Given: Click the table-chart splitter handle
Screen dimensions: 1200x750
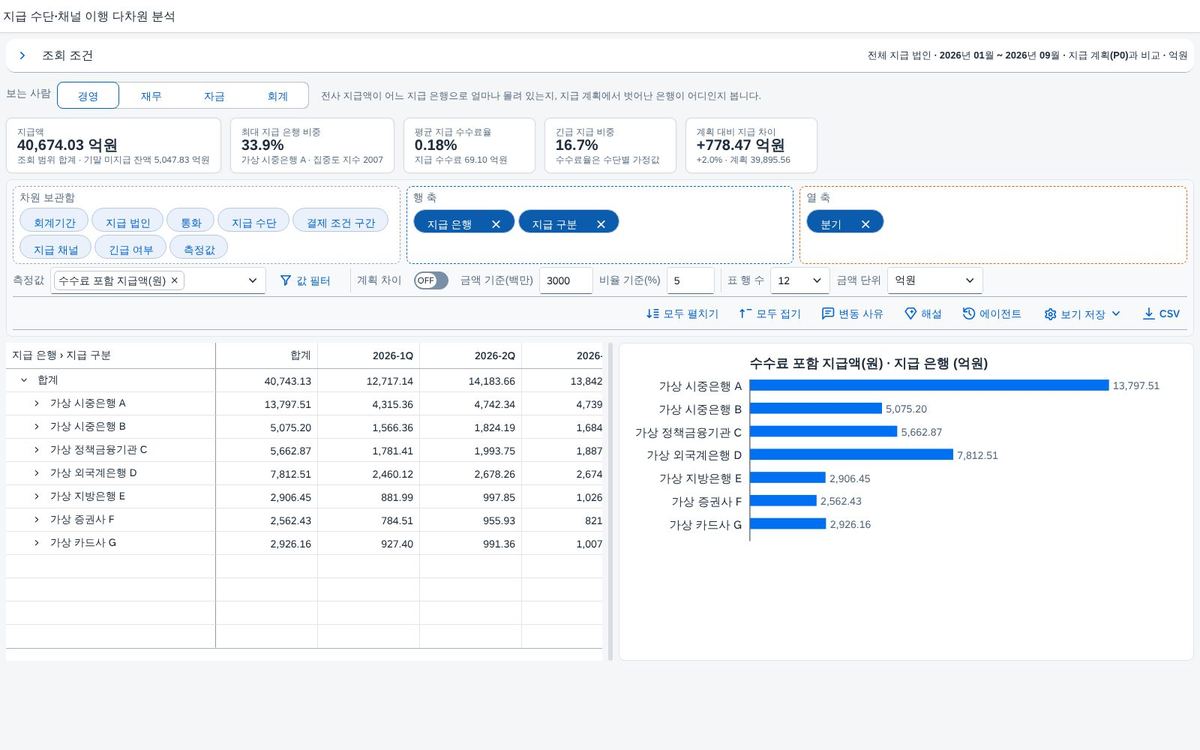Looking at the screenshot, I should pos(611,502).
